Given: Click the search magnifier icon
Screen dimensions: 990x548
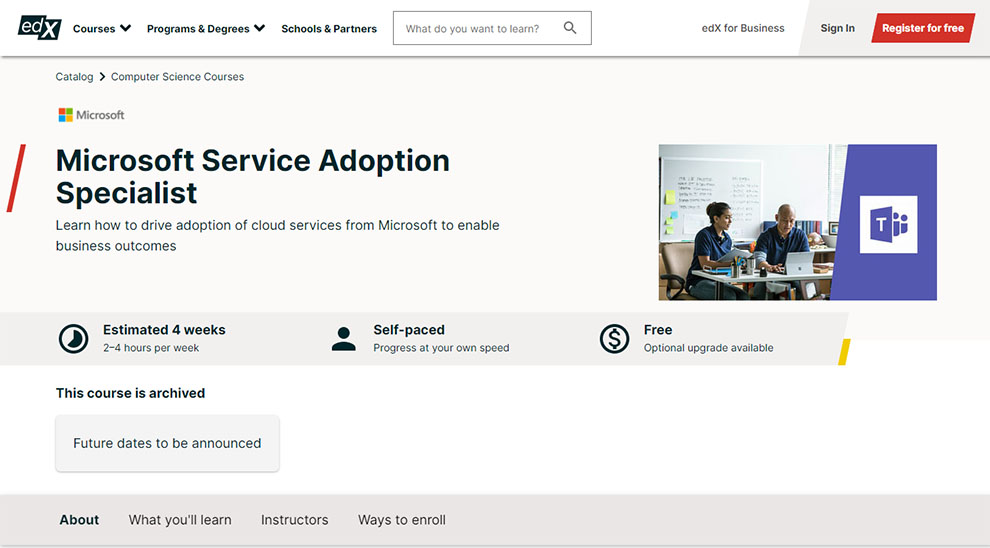Looking at the screenshot, I should [x=570, y=28].
